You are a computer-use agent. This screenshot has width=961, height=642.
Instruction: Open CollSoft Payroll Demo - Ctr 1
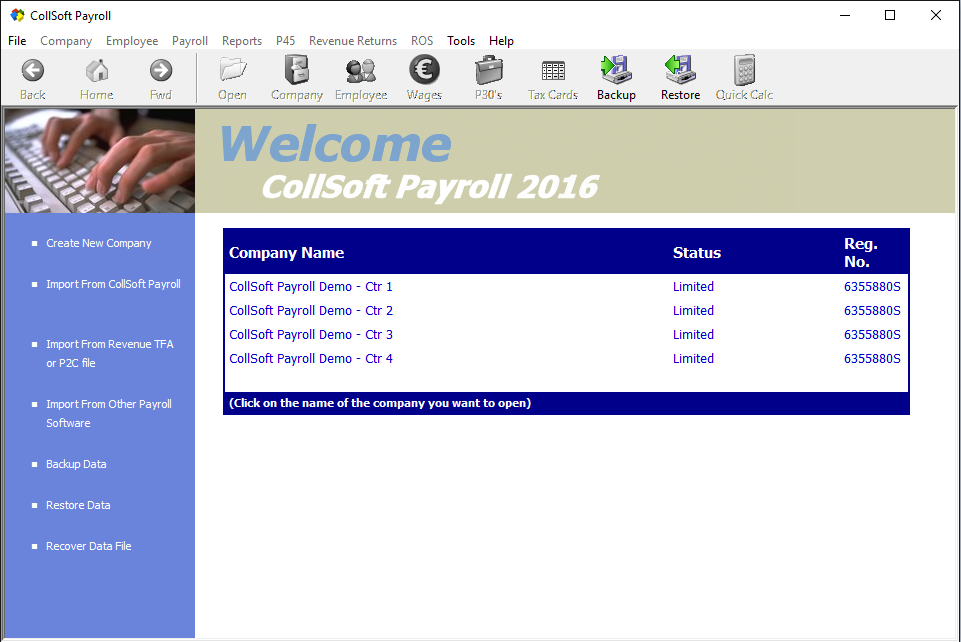pyautogui.click(x=311, y=287)
